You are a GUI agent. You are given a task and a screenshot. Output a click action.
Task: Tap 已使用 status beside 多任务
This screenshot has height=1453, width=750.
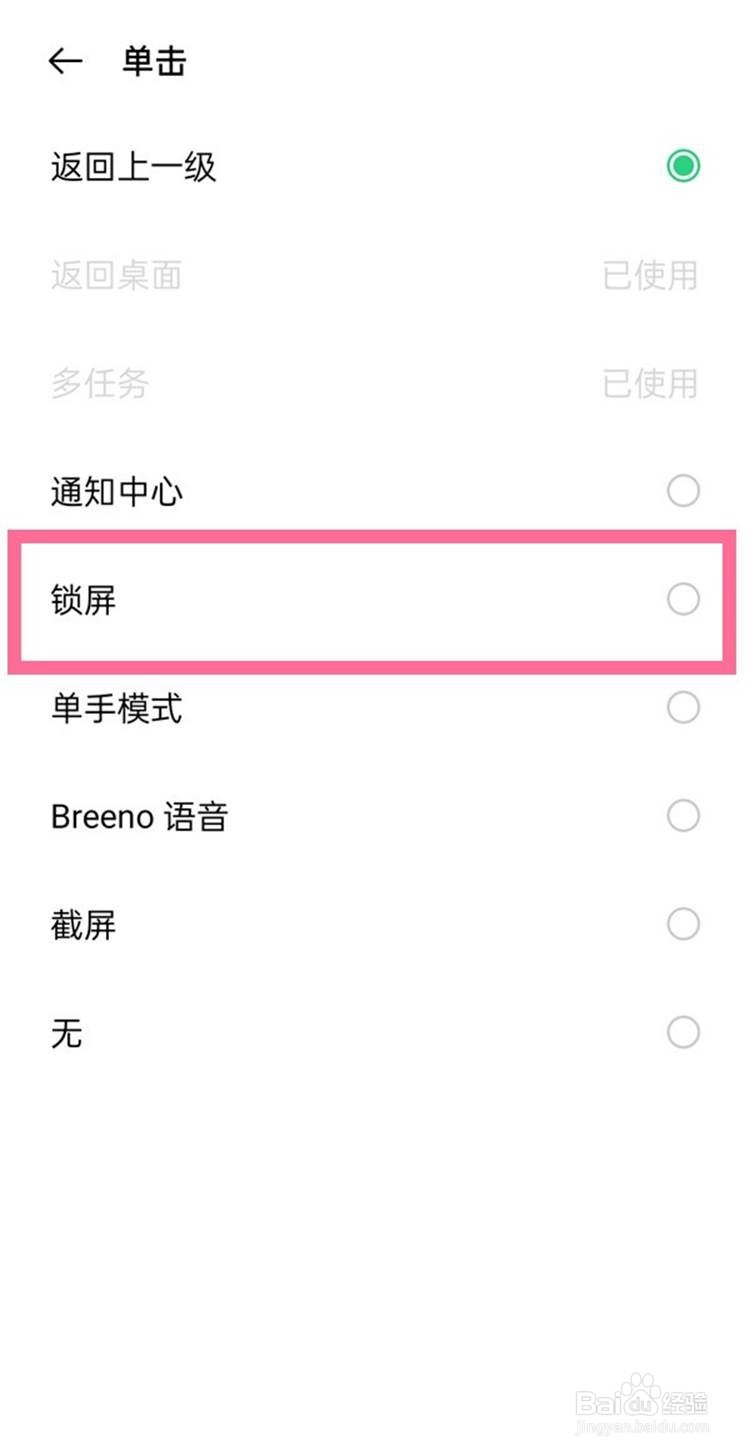point(650,383)
